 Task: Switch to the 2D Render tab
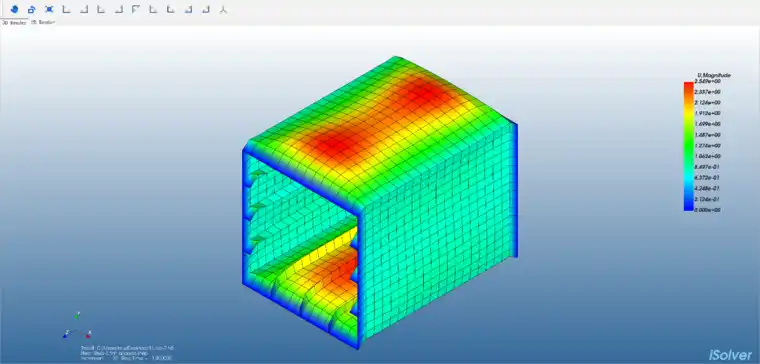pyautogui.click(x=43, y=22)
